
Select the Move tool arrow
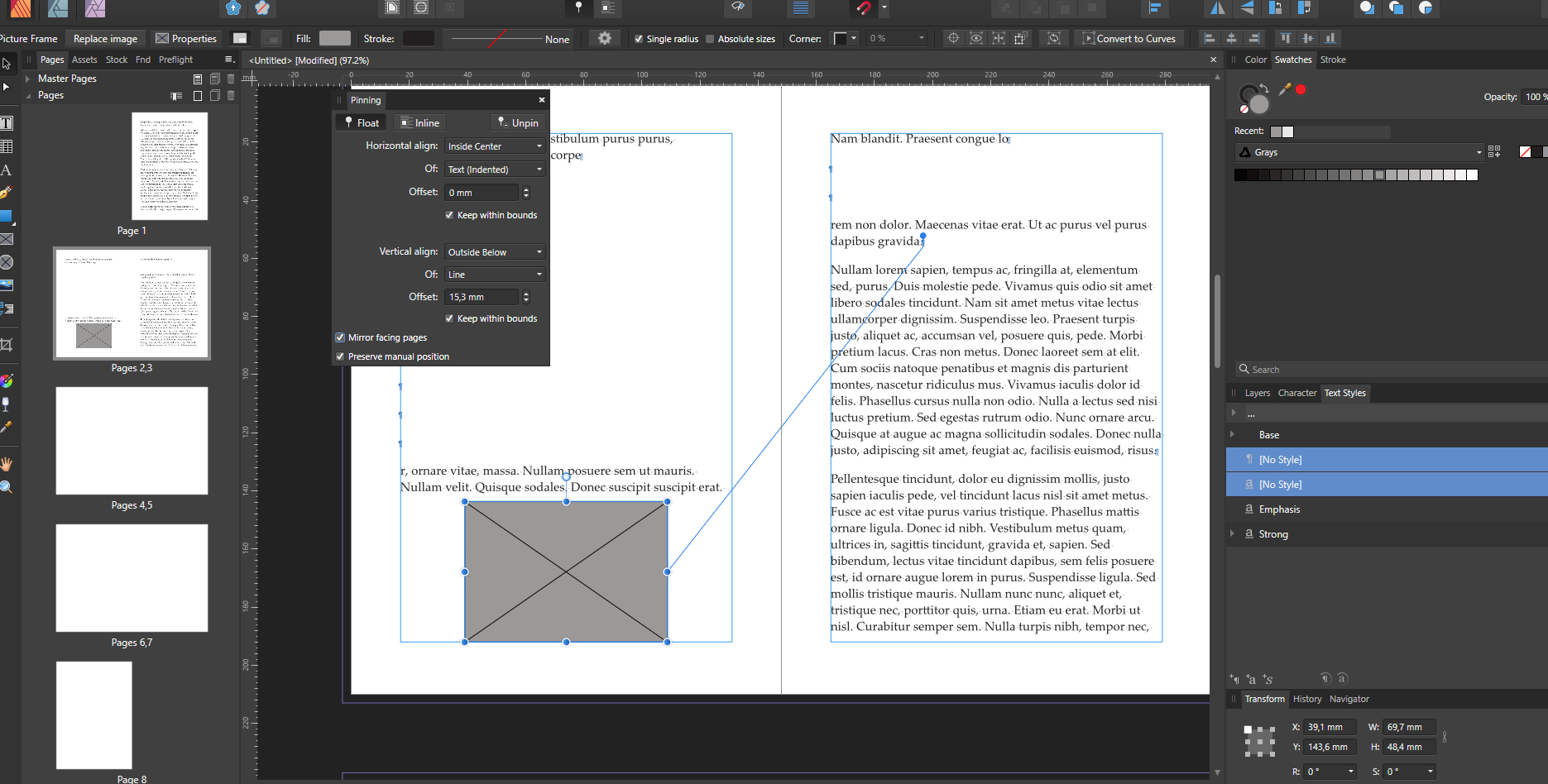6,64
